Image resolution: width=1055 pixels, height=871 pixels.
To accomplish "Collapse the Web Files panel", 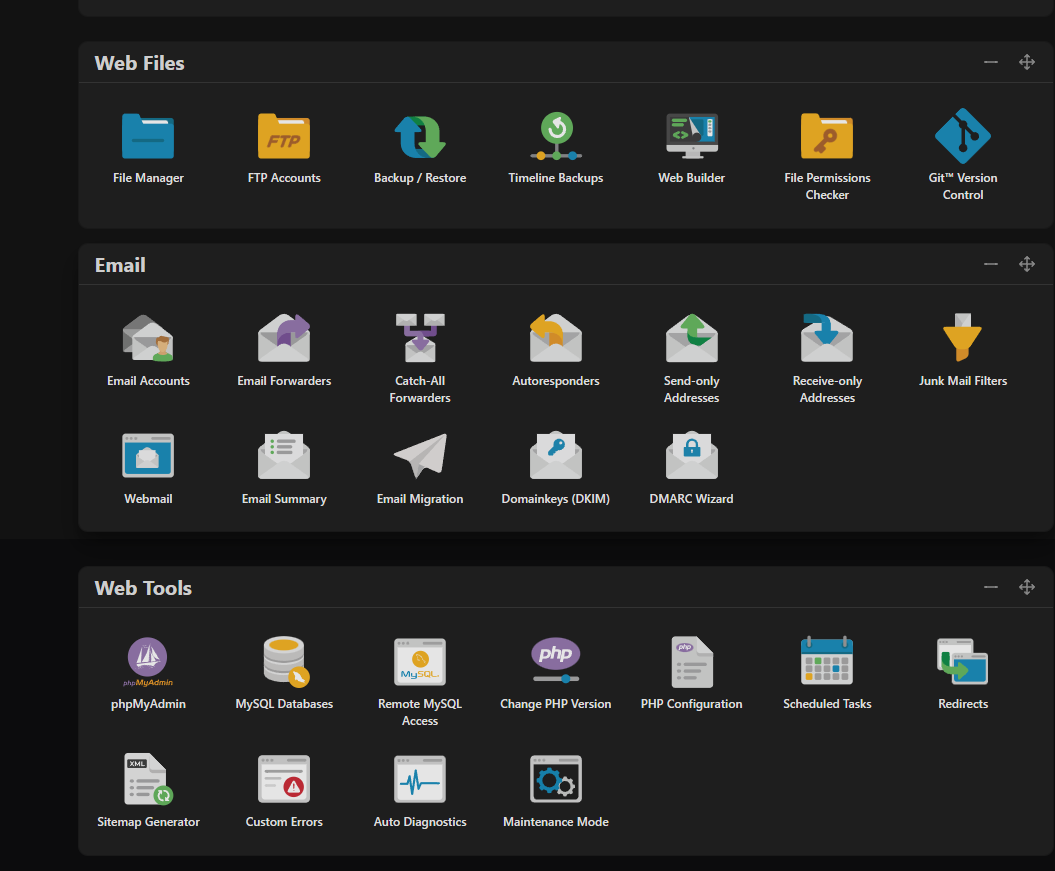I will [x=990, y=62].
